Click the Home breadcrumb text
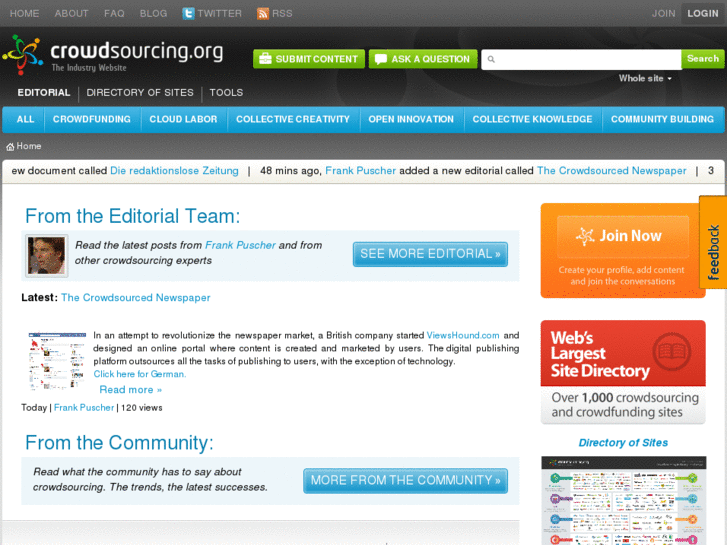 point(29,146)
